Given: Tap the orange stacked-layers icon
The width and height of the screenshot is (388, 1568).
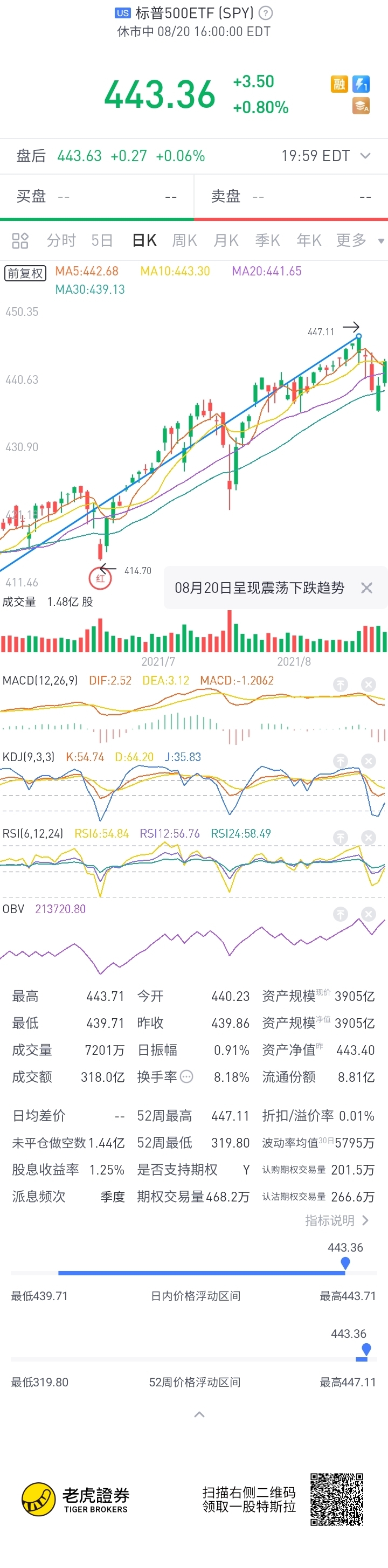Looking at the screenshot, I should (x=361, y=106).
